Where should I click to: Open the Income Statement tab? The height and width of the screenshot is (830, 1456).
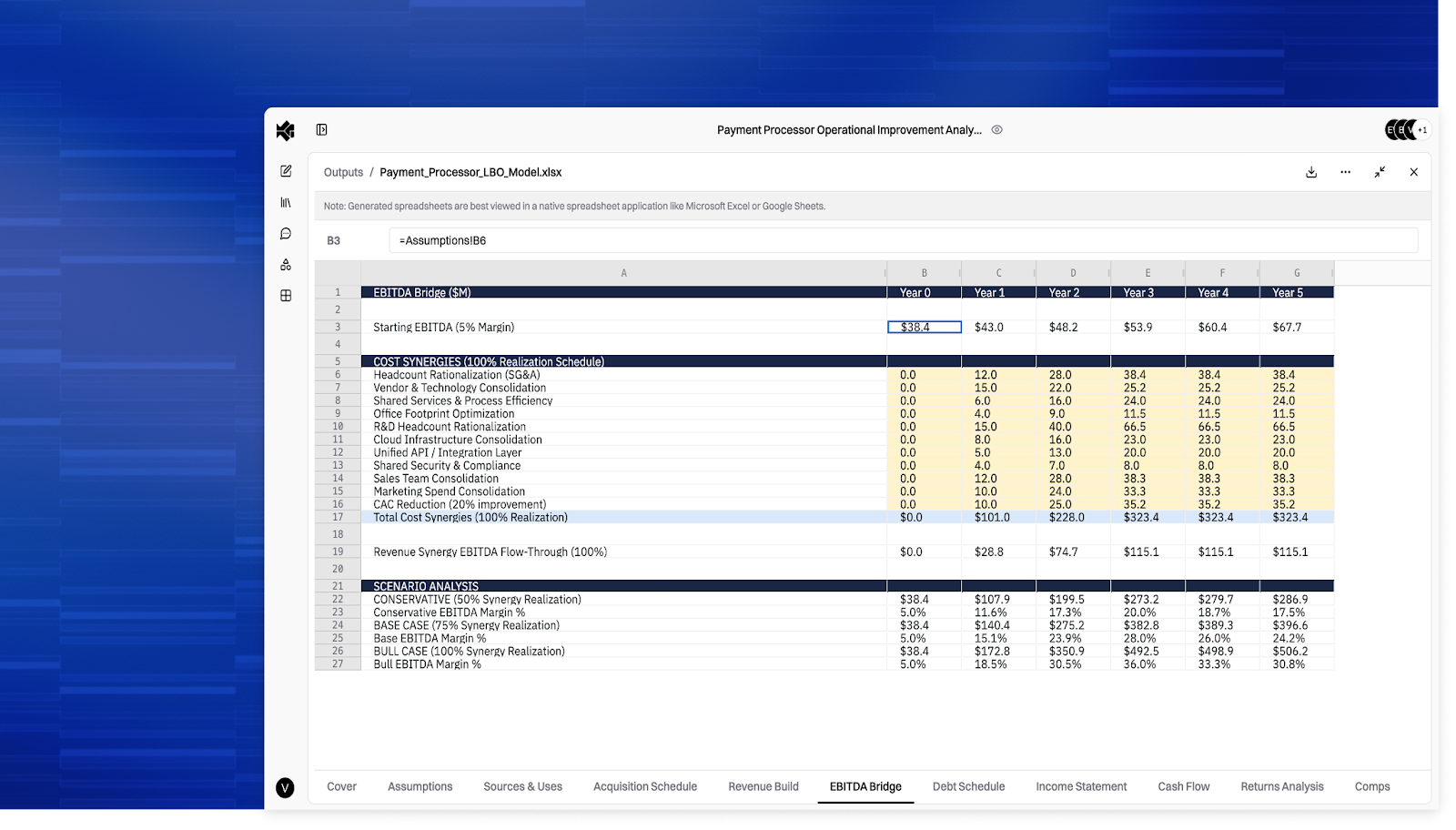[x=1081, y=786]
